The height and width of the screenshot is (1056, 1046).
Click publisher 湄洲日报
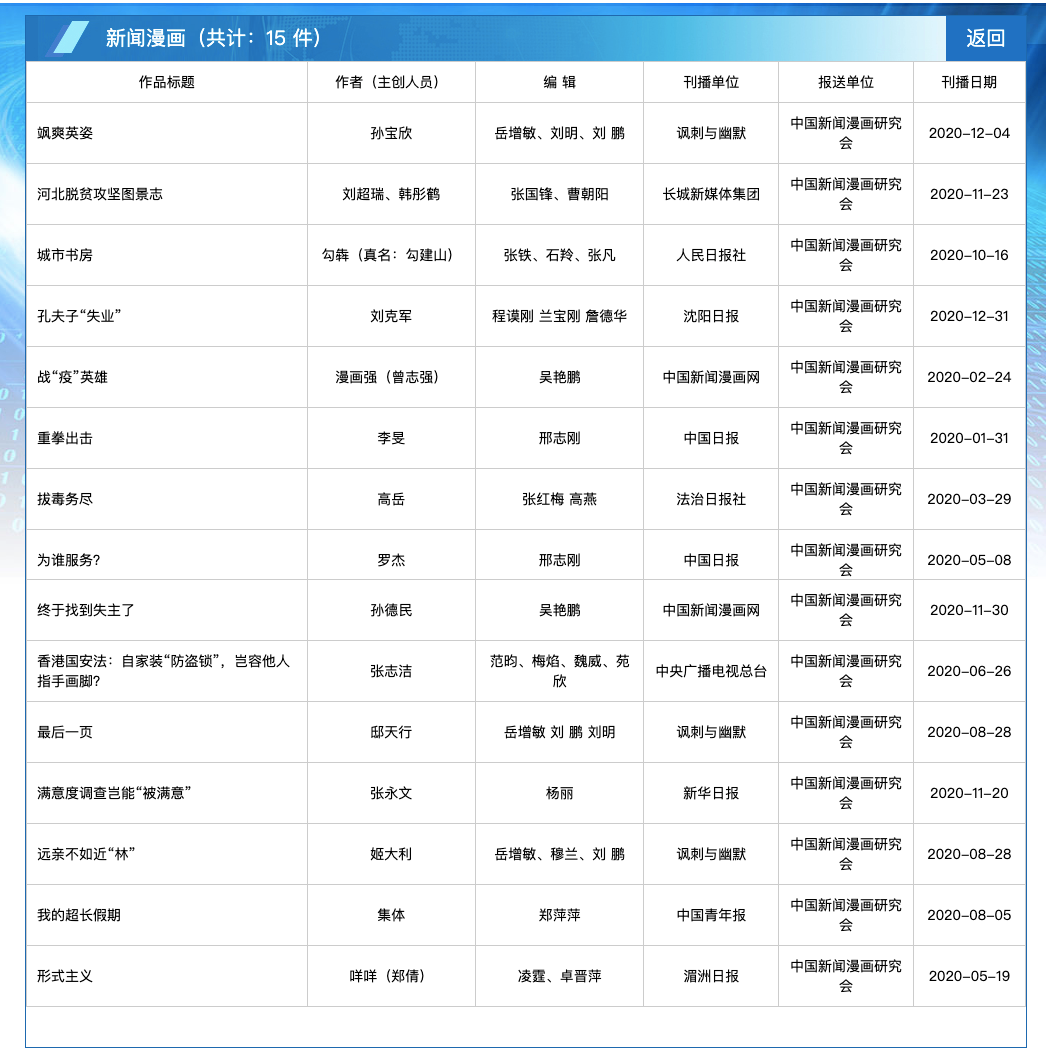coord(711,976)
